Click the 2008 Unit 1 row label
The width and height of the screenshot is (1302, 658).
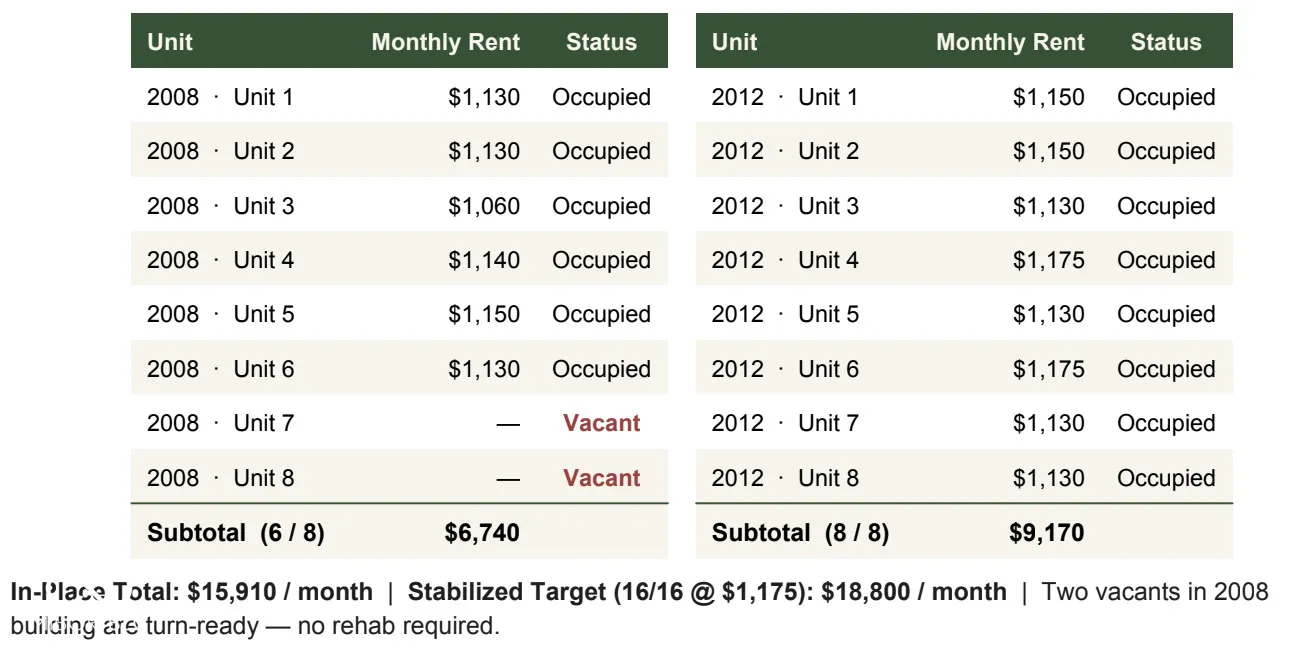pyautogui.click(x=220, y=97)
